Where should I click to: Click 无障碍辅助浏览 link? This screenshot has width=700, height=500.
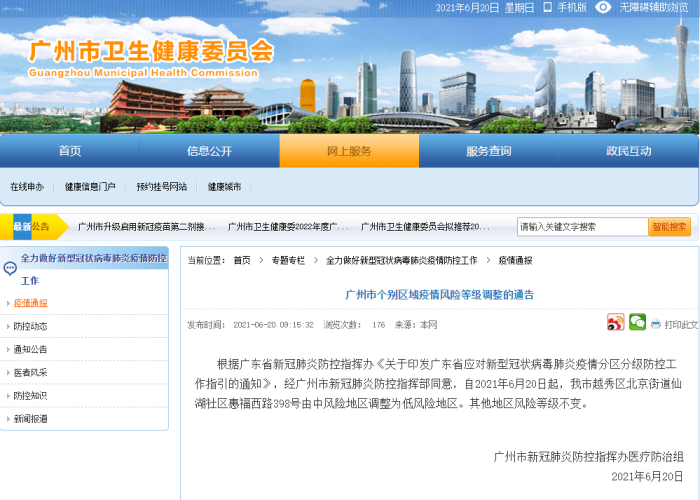654,7
